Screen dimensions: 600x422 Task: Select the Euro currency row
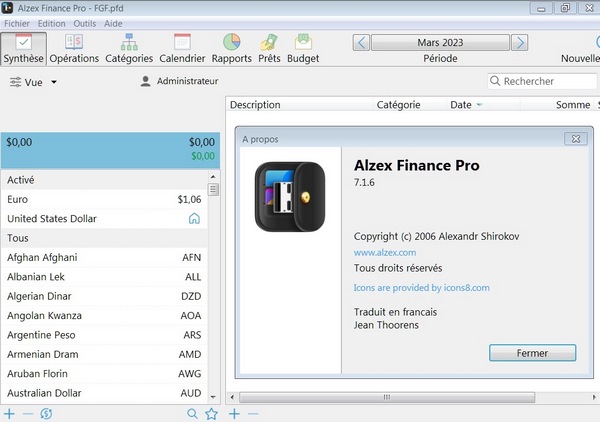104,199
